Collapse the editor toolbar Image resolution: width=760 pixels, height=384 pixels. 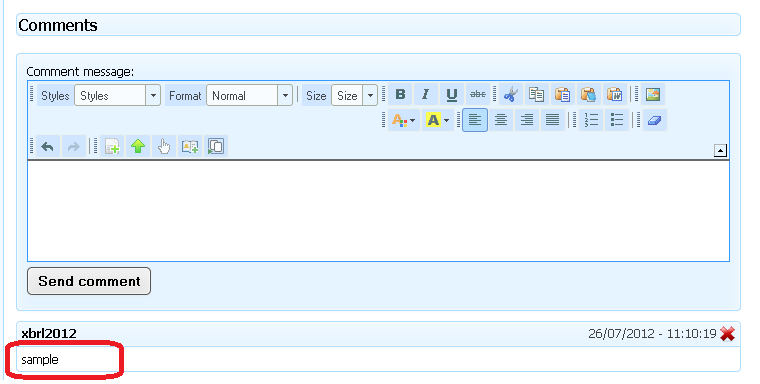pyautogui.click(x=720, y=151)
